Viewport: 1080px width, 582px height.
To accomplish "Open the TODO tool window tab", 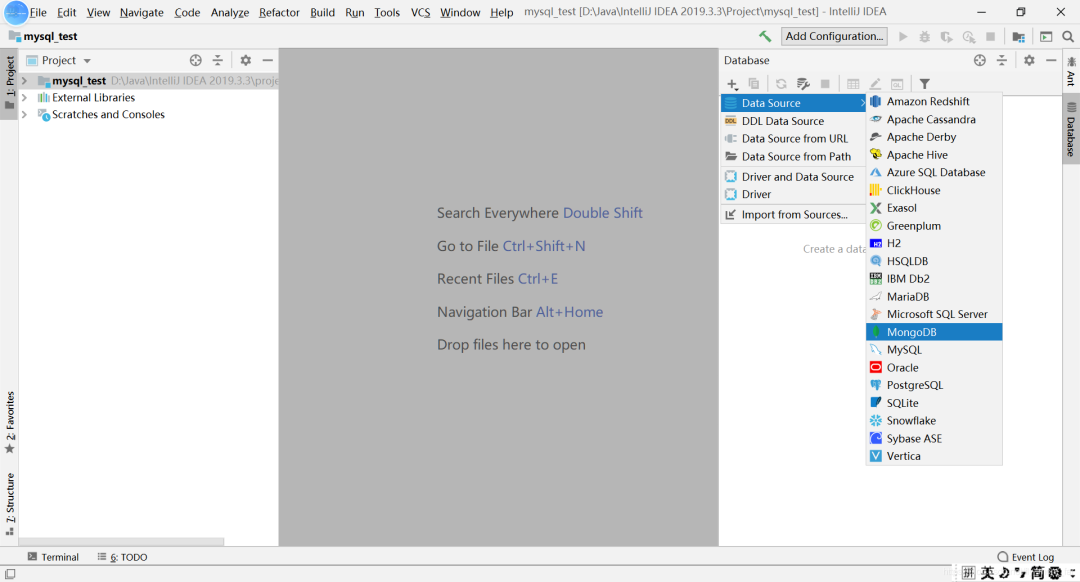I will [123, 557].
